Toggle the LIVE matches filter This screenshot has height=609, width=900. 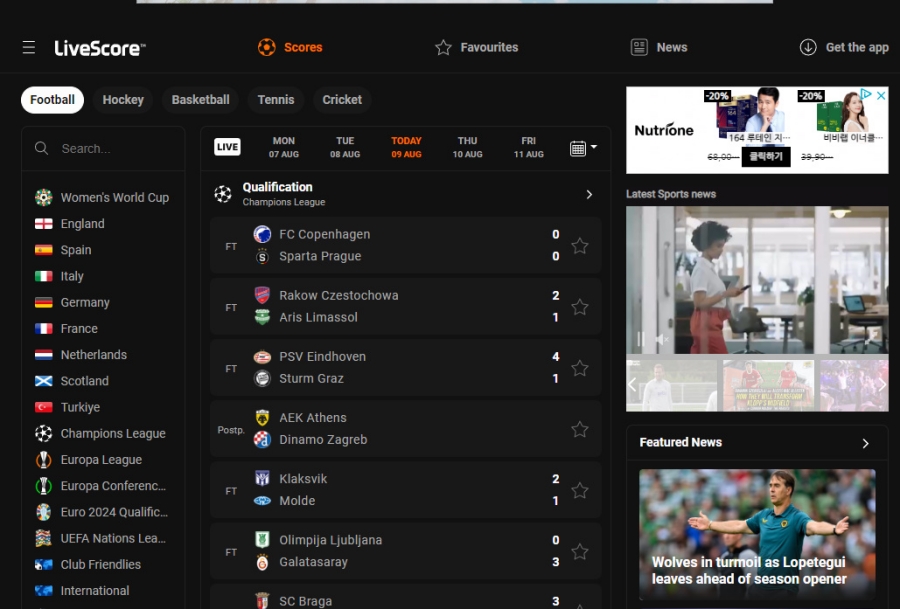(227, 147)
